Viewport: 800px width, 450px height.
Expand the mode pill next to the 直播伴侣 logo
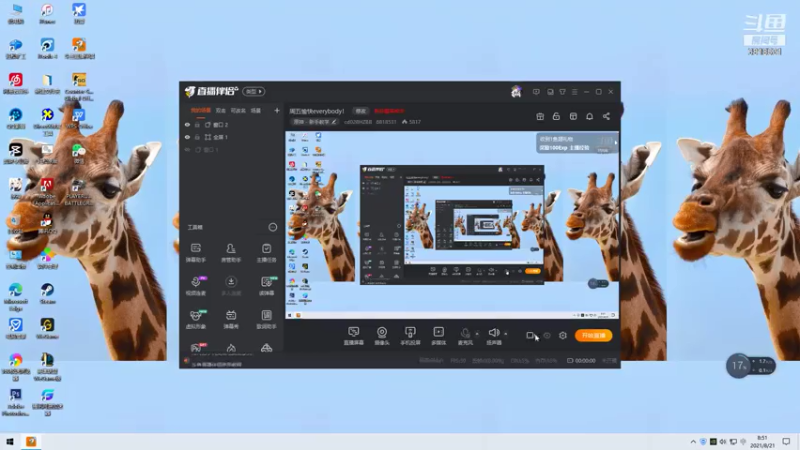click(254, 92)
